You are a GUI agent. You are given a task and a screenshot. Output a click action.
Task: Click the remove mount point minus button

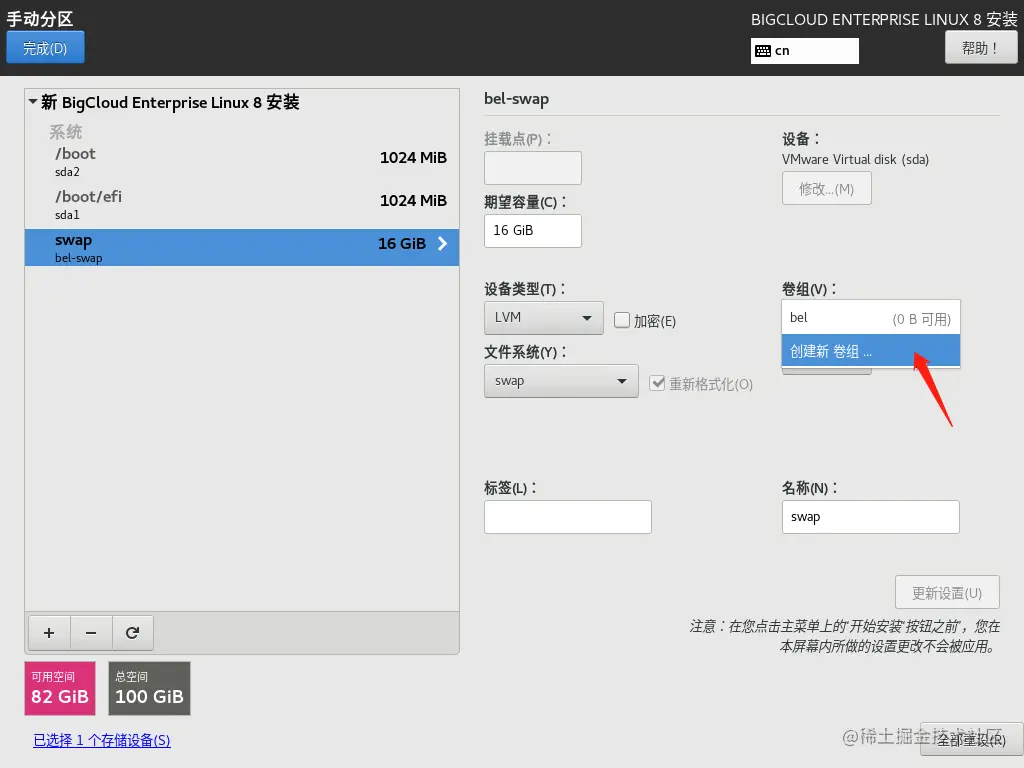point(91,633)
